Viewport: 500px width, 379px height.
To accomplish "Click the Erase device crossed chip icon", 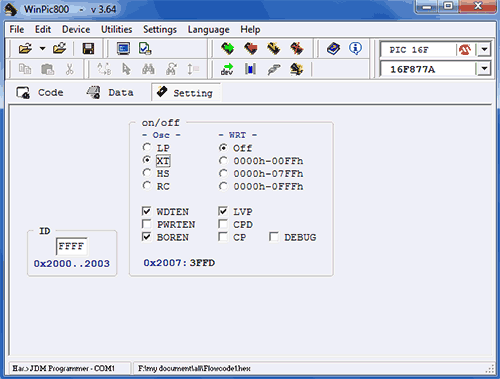I will 297,49.
